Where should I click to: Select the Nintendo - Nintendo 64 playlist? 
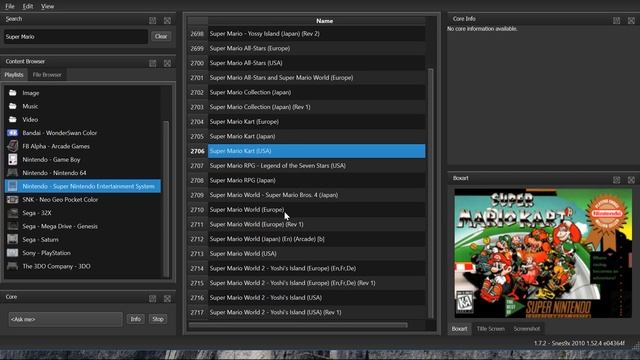(x=82, y=173)
